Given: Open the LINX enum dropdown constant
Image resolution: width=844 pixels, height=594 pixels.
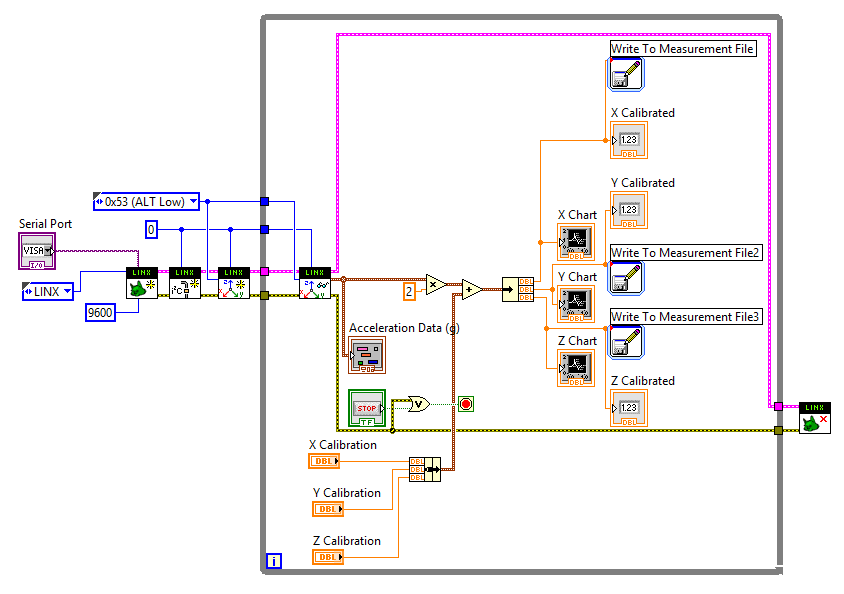Looking at the screenshot, I should tap(48, 292).
